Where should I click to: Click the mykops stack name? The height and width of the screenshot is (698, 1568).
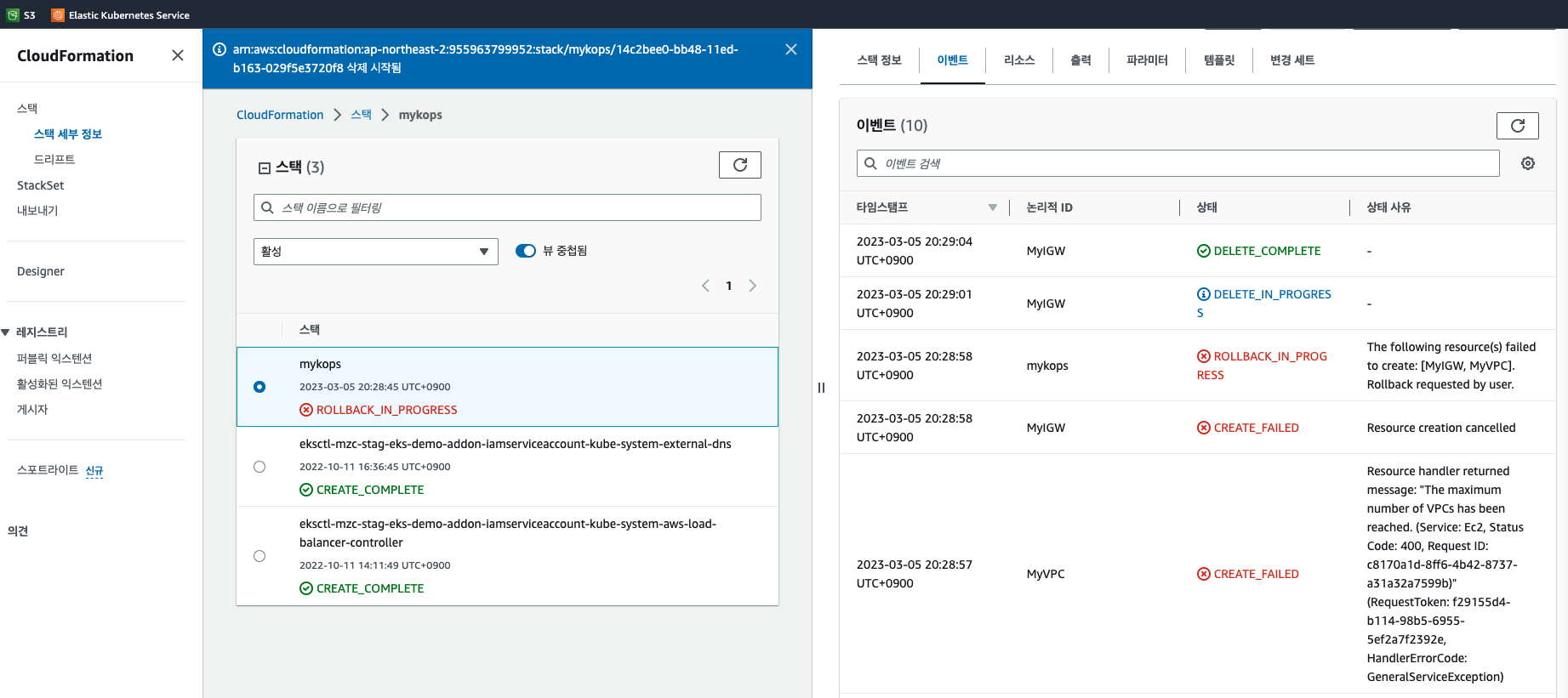pyautogui.click(x=320, y=364)
